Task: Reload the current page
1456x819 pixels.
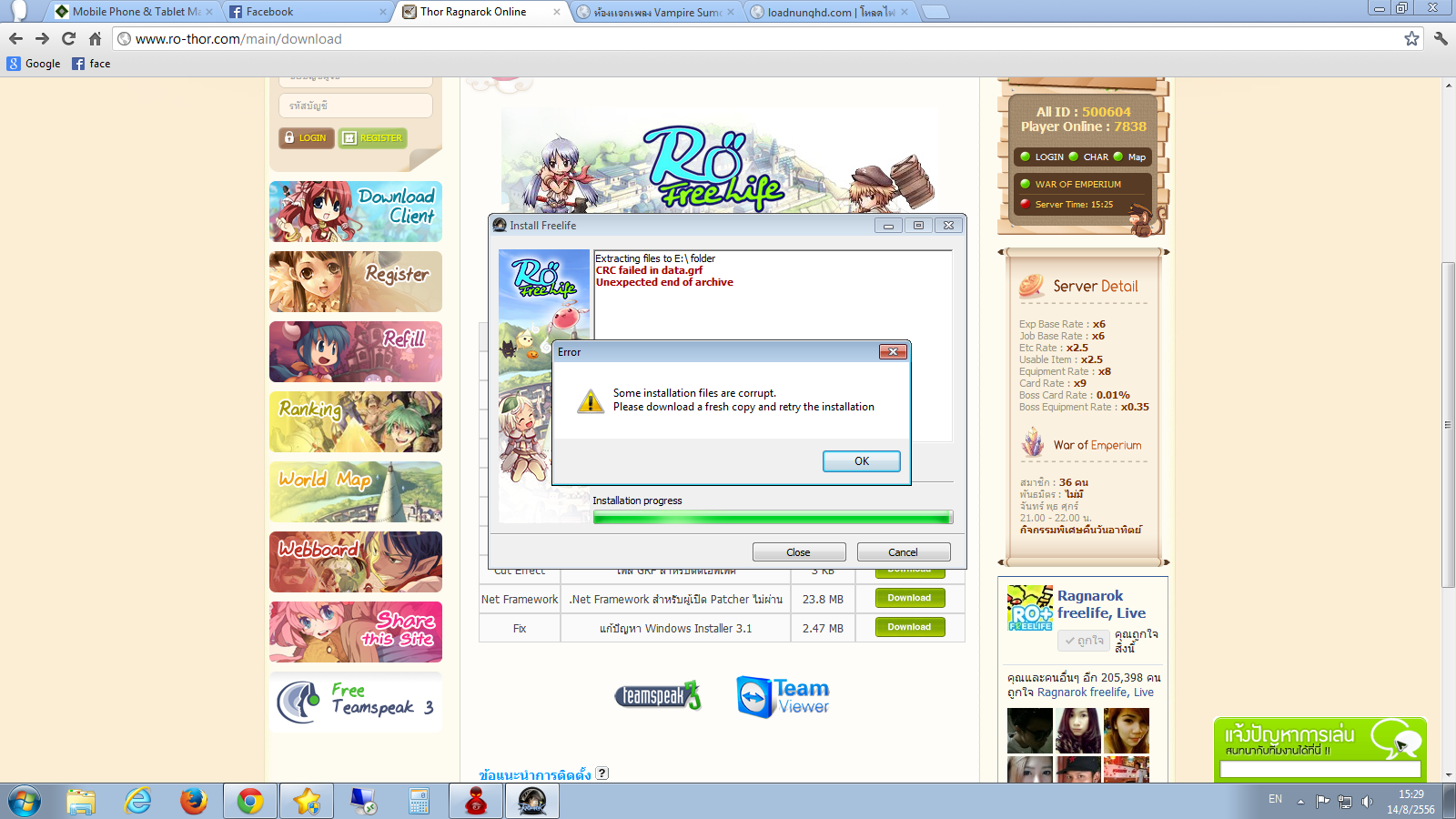Action: (x=68, y=38)
